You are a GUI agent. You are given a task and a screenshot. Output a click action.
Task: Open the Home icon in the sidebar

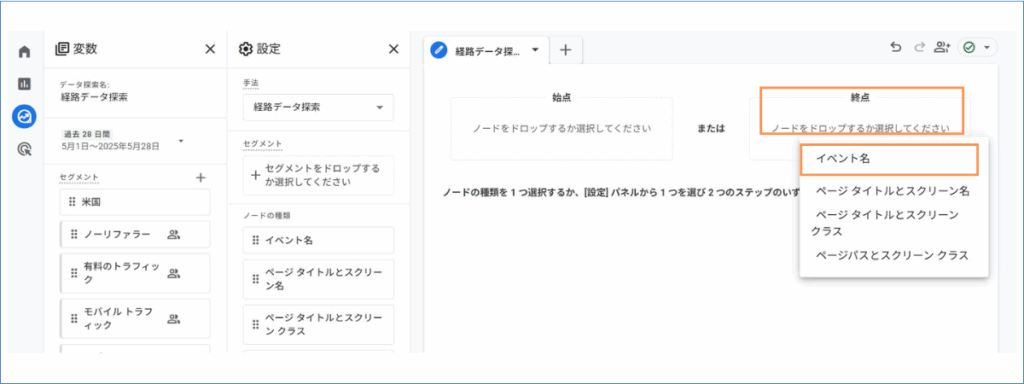click(24, 52)
